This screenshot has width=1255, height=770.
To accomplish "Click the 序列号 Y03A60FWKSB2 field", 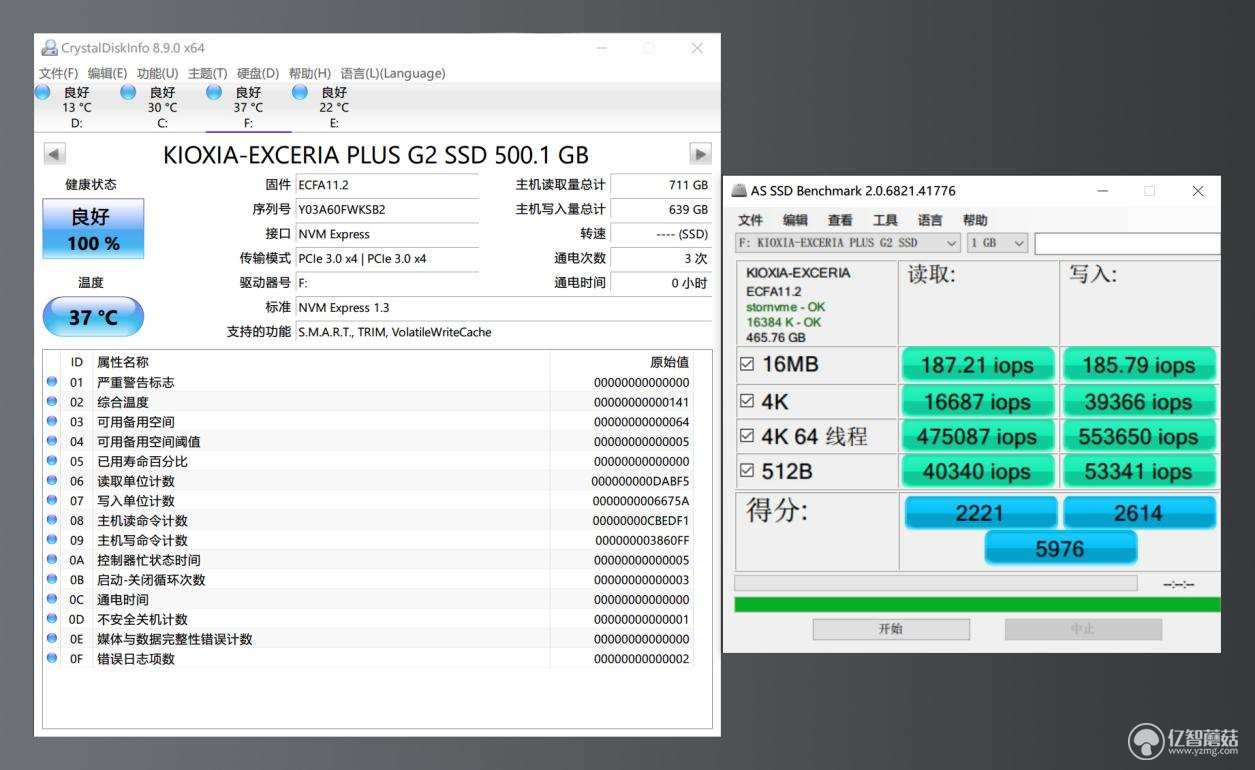I will coord(387,209).
